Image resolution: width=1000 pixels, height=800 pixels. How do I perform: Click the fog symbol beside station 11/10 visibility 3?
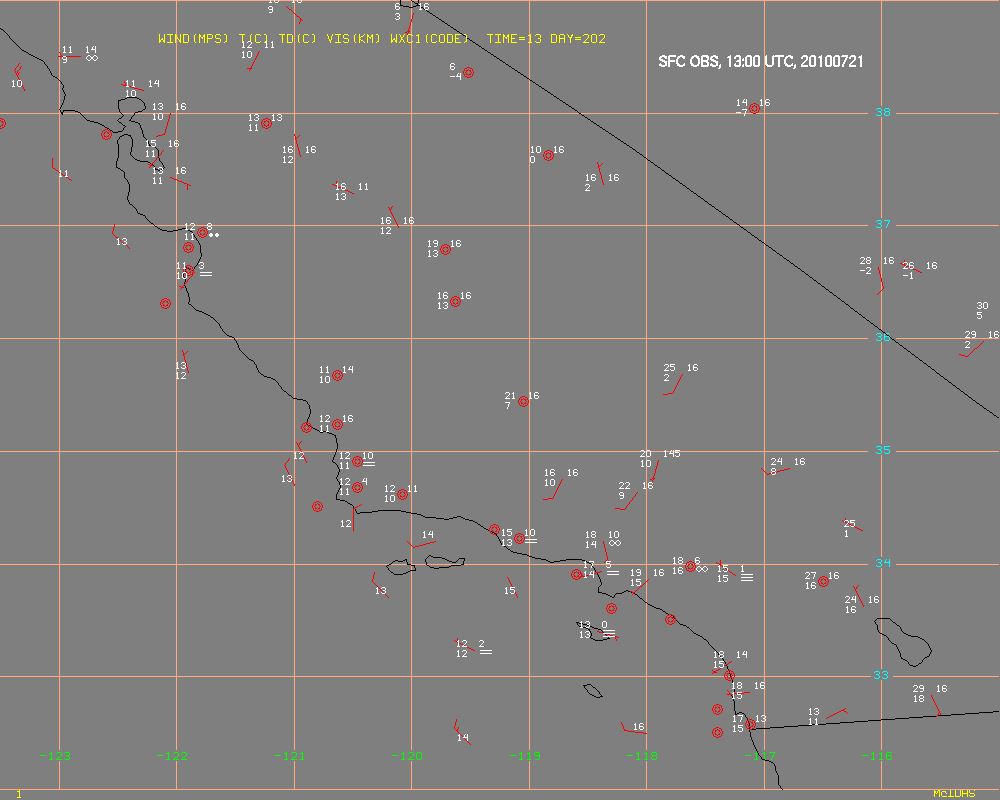coord(206,274)
